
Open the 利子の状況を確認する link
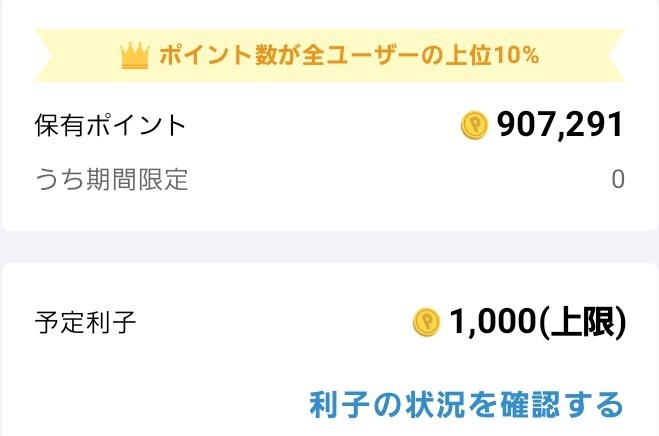(466, 404)
